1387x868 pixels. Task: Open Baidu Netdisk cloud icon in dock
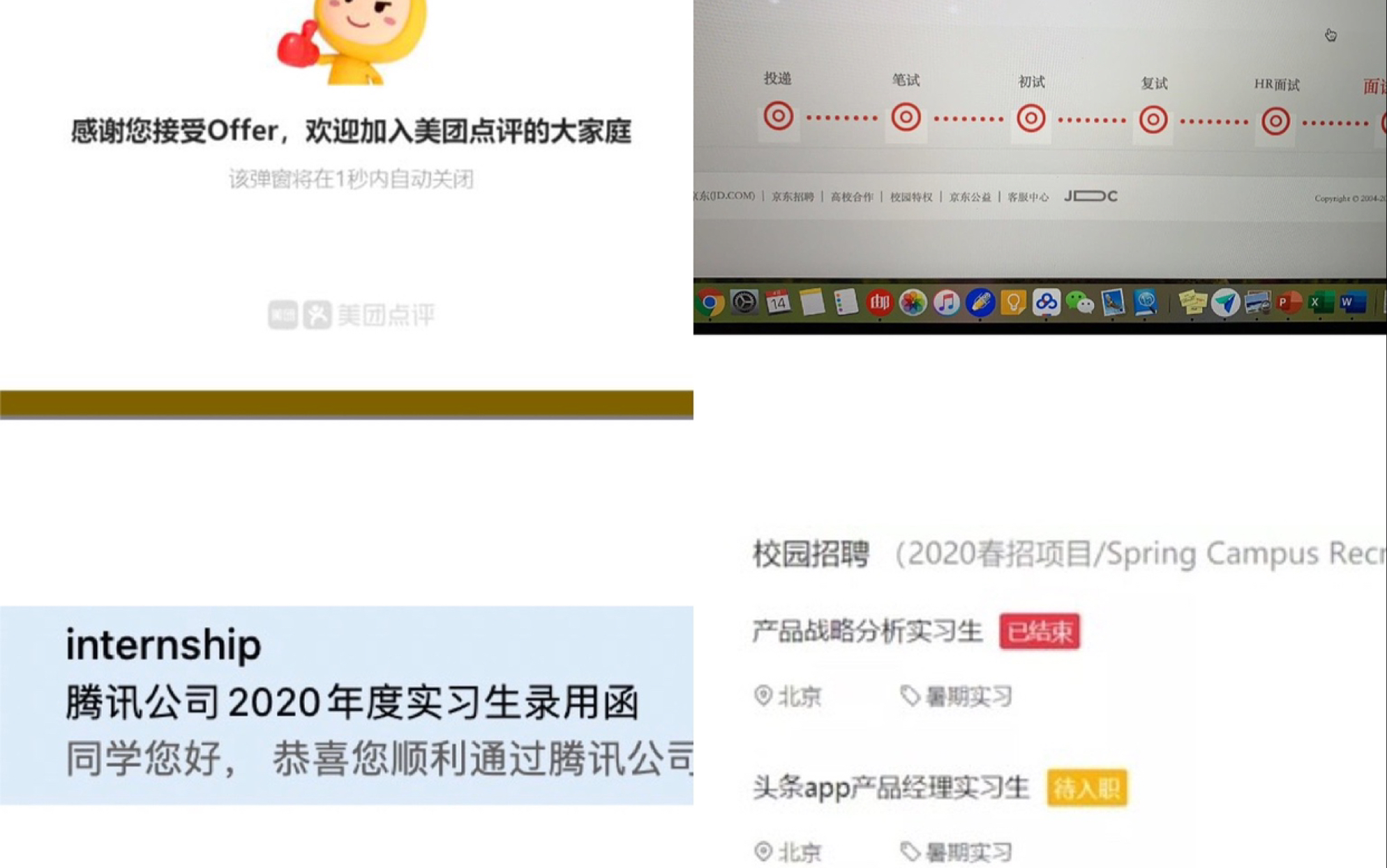pyautogui.click(x=1046, y=302)
